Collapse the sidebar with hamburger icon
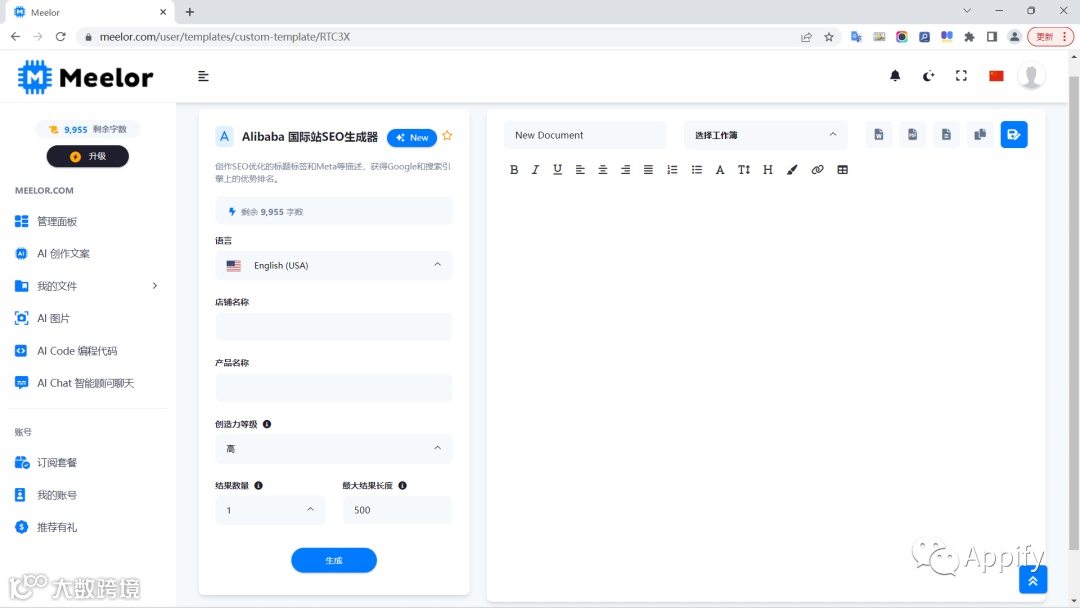Screen dimensions: 1080x608 pyautogui.click(x=203, y=76)
